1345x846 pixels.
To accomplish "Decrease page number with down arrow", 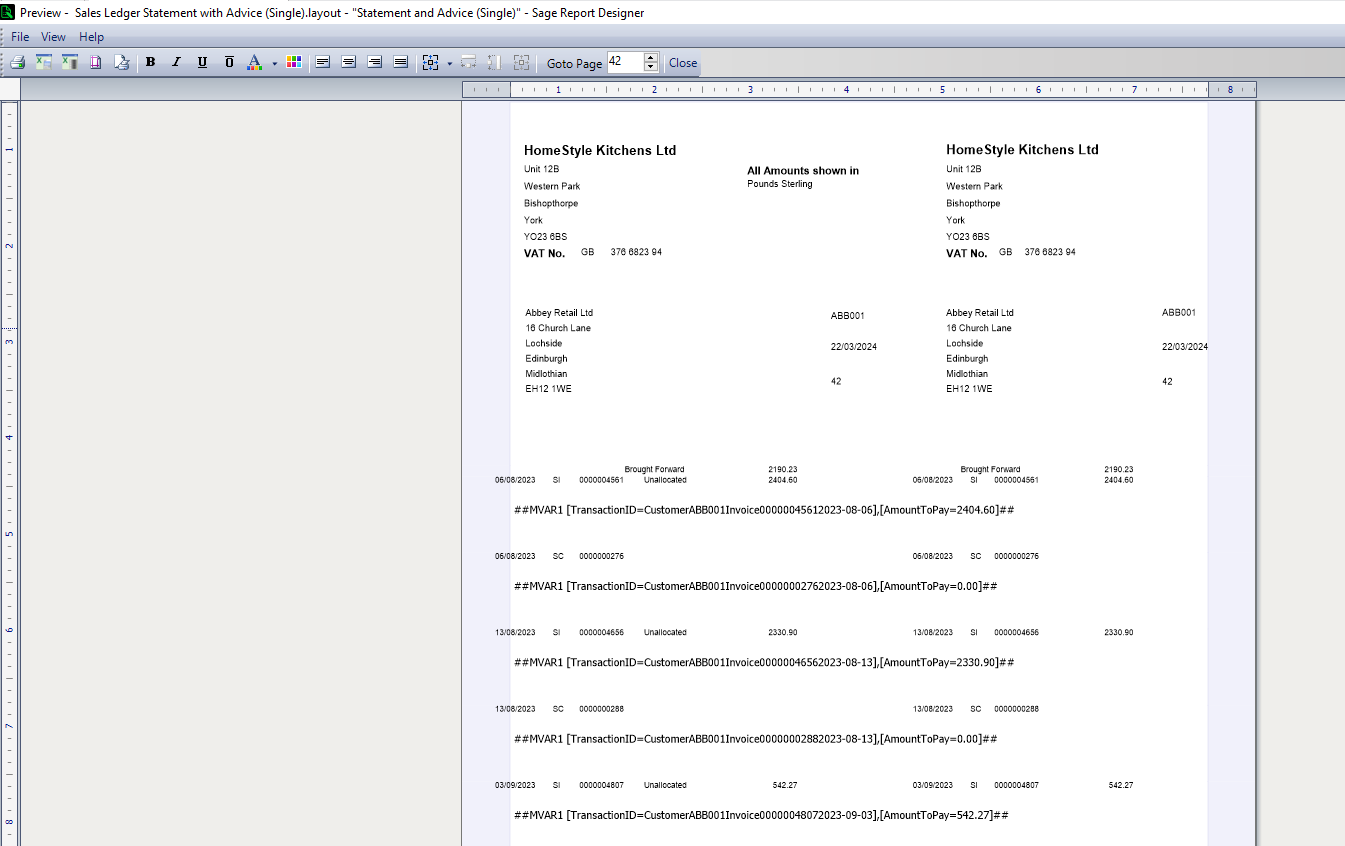I will pos(651,67).
